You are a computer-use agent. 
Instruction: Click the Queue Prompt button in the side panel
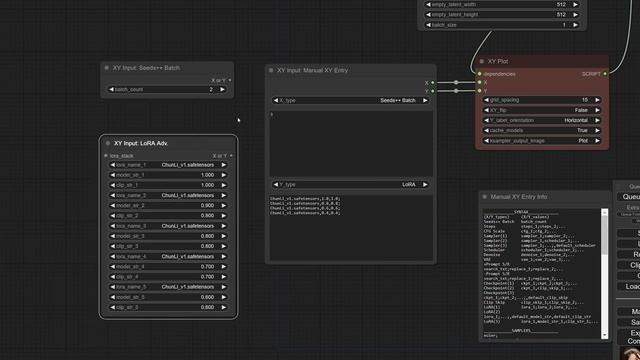pyautogui.click(x=629, y=197)
